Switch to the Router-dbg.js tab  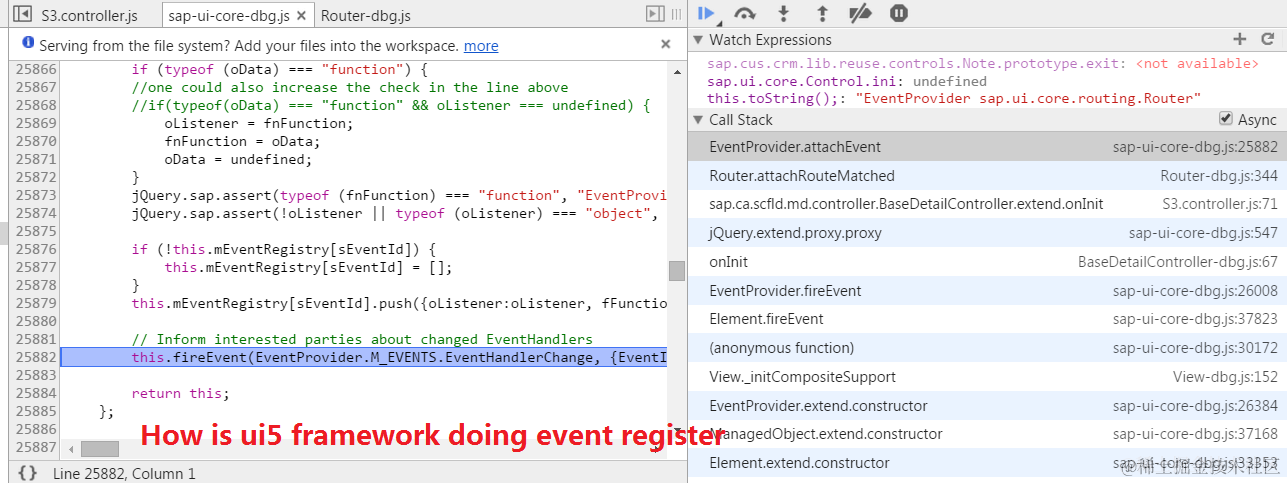tap(366, 16)
